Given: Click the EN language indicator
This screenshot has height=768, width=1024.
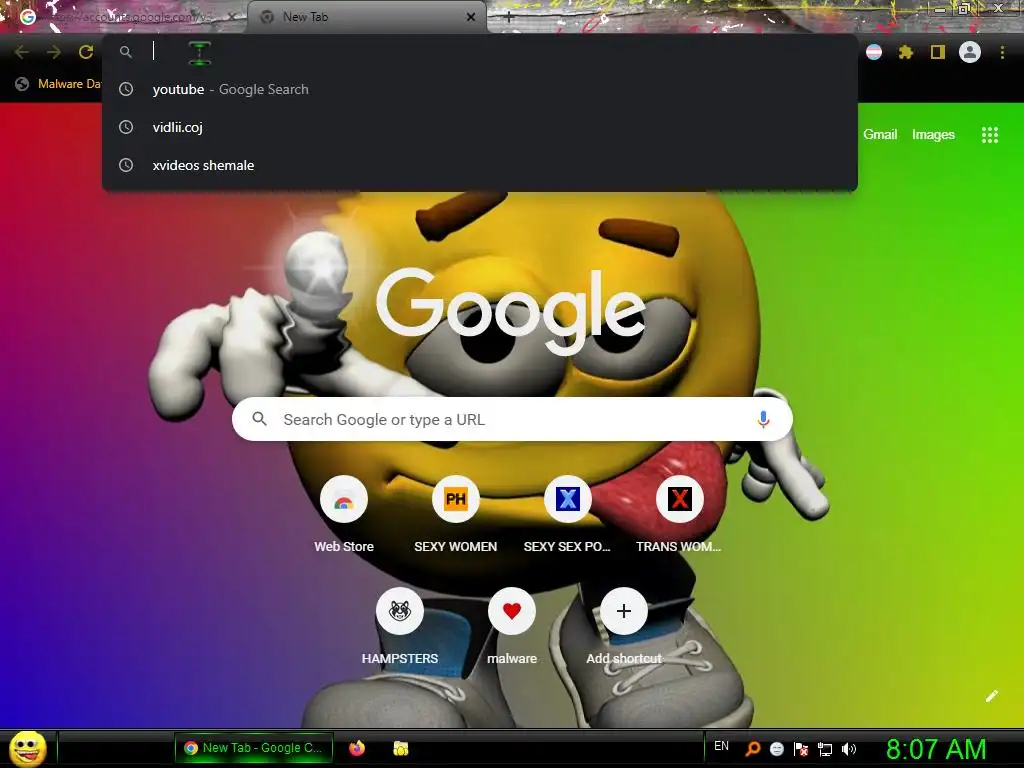Looking at the screenshot, I should pyautogui.click(x=721, y=746).
